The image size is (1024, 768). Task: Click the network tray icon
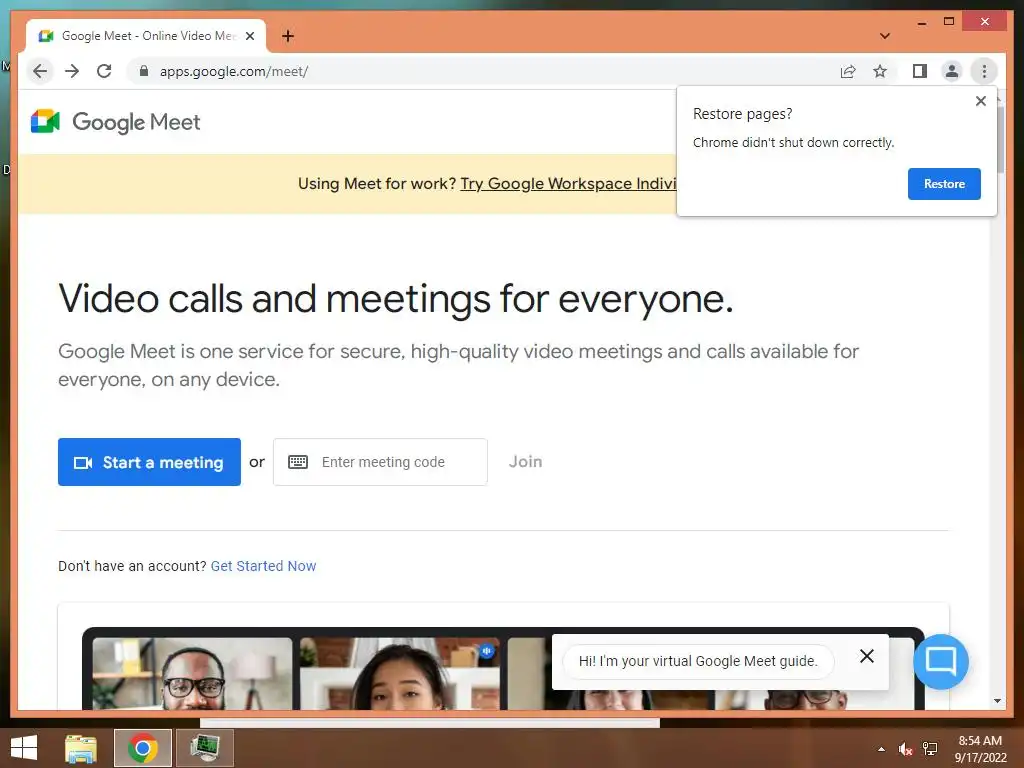click(929, 749)
